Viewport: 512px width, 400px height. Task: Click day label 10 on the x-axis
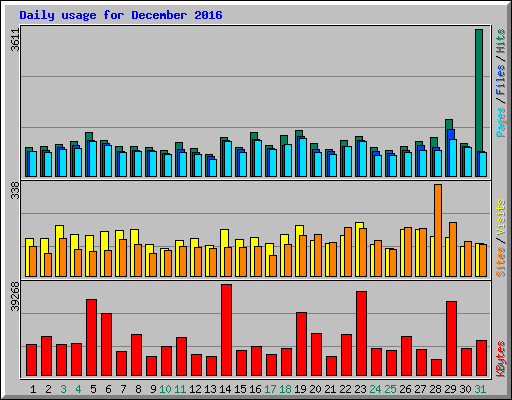[x=165, y=389]
